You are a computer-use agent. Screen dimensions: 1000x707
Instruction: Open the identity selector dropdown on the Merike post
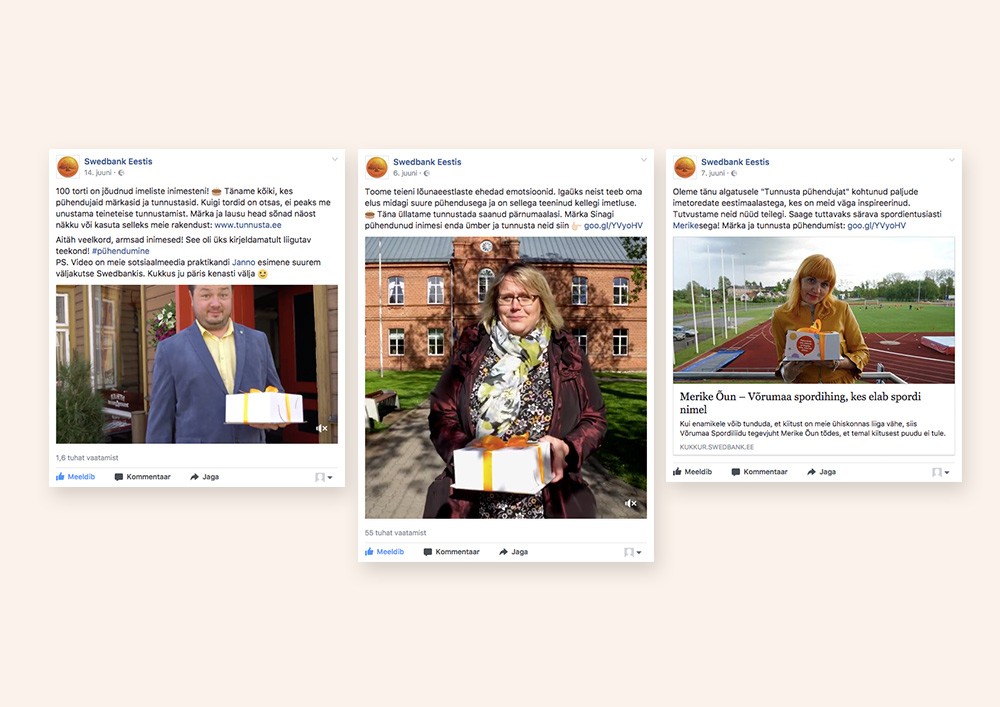941,472
